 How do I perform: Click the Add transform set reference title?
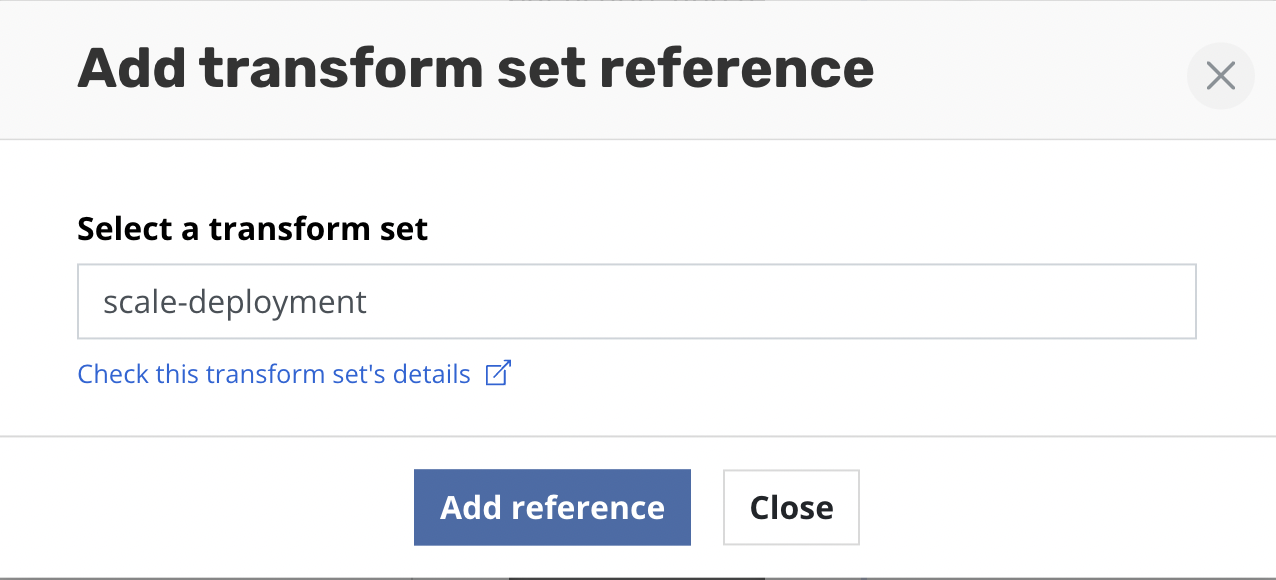[x=476, y=67]
